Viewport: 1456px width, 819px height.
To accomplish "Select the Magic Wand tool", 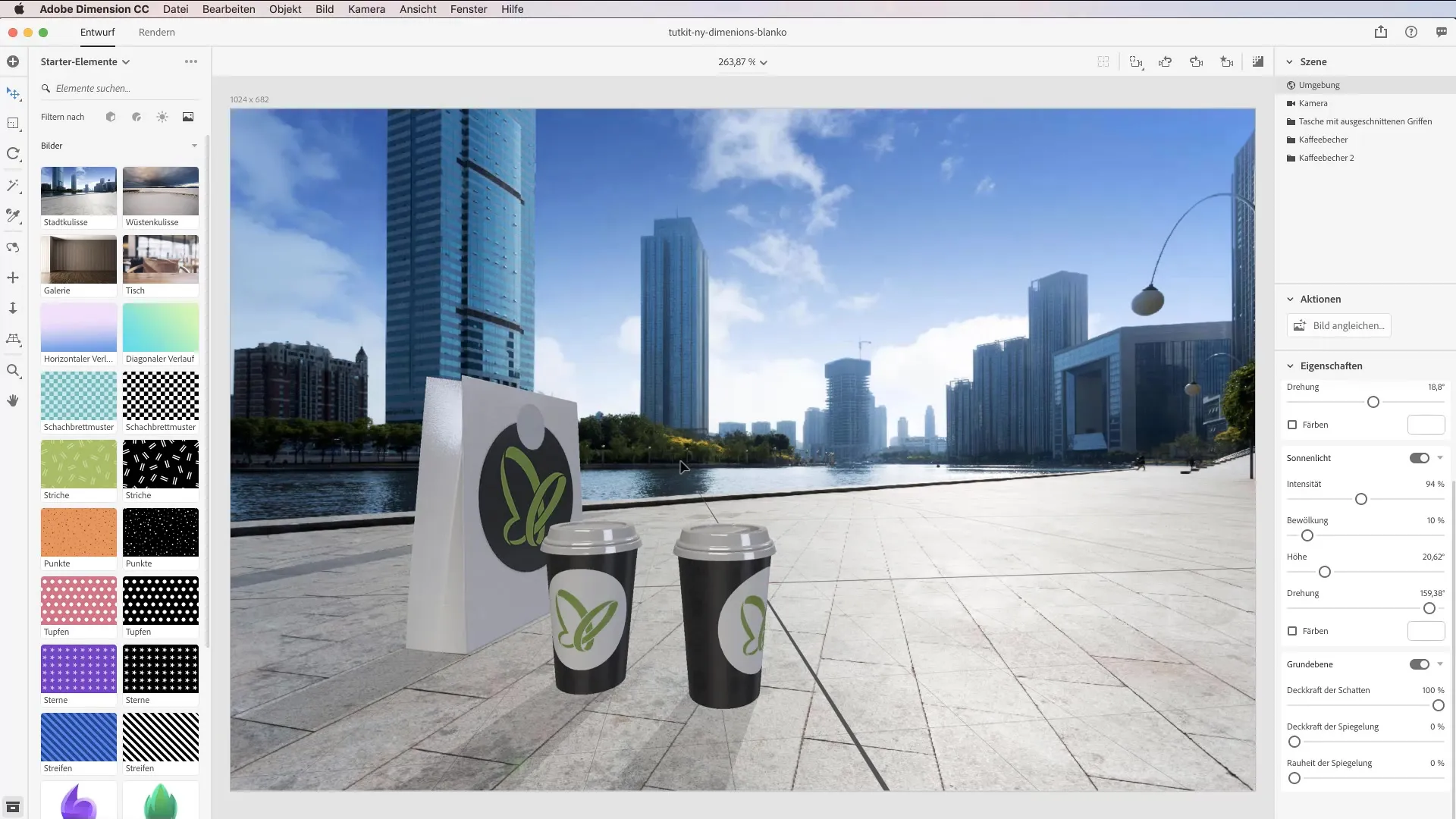I will point(13,185).
